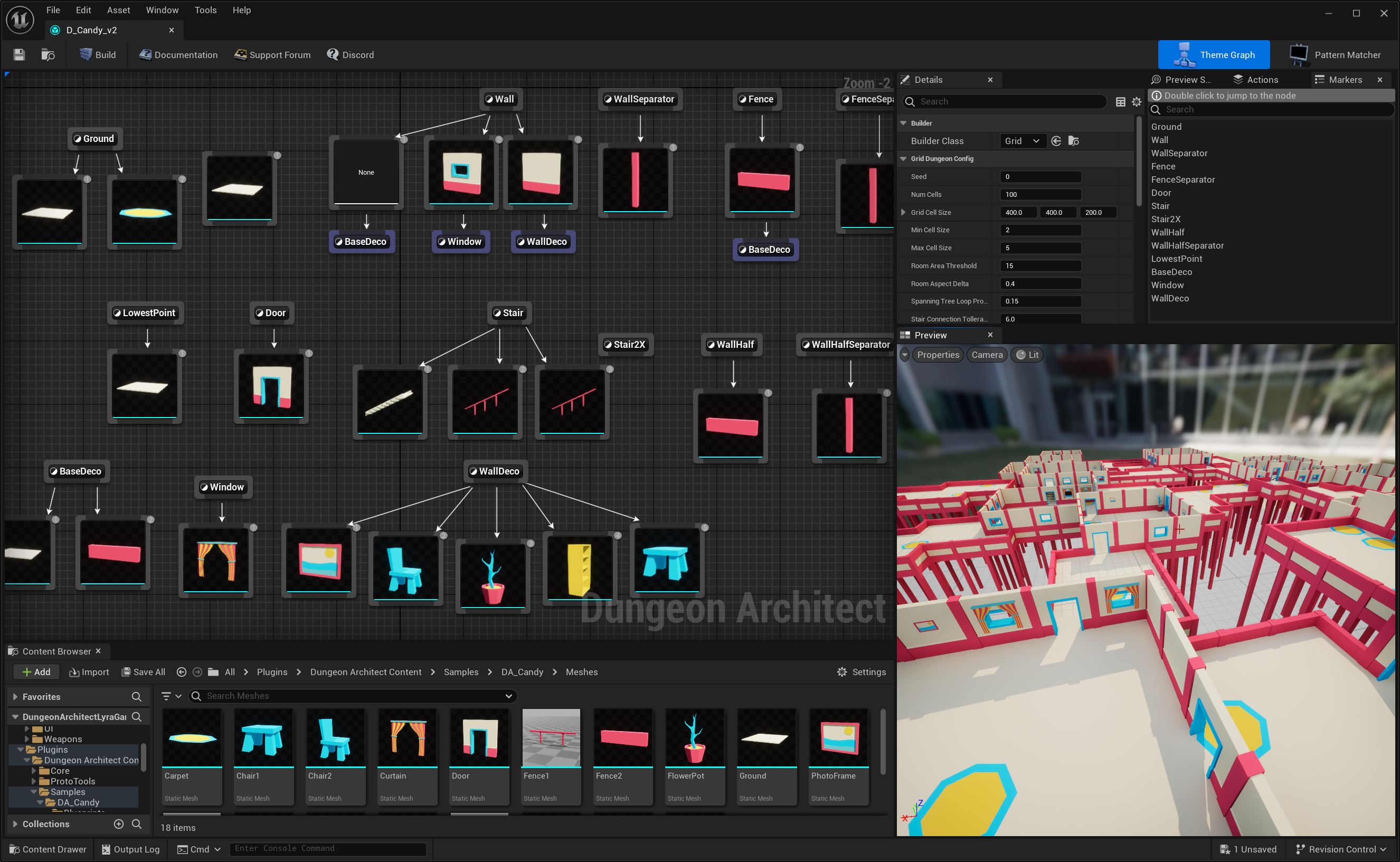Click the Markers search field

point(1271,109)
